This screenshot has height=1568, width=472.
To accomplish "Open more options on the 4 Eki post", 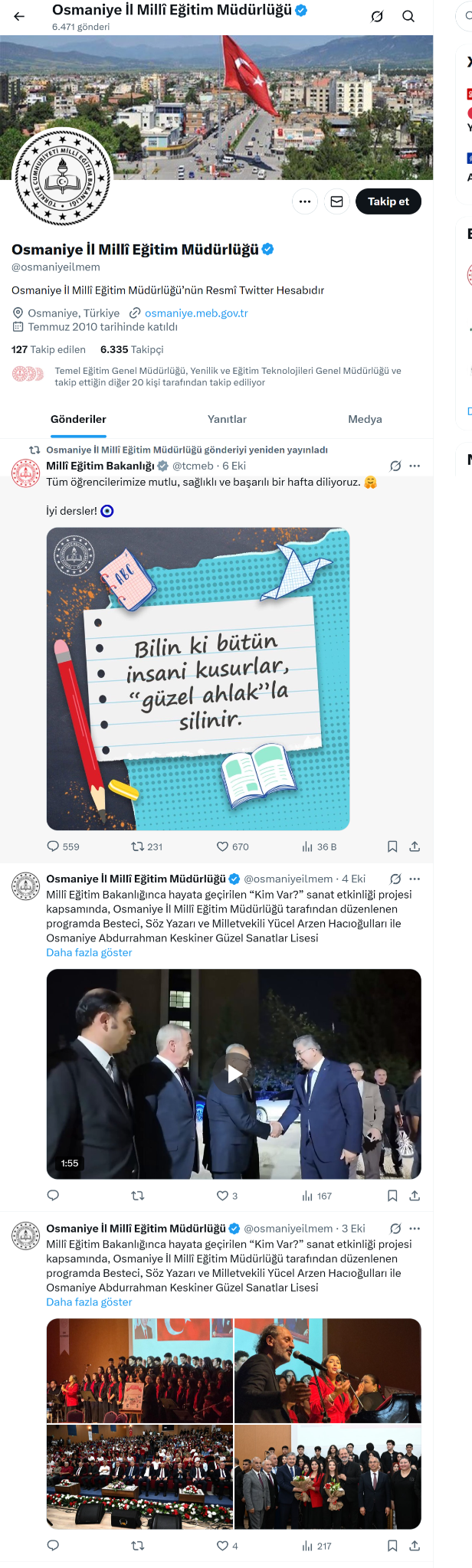I will click(x=415, y=879).
